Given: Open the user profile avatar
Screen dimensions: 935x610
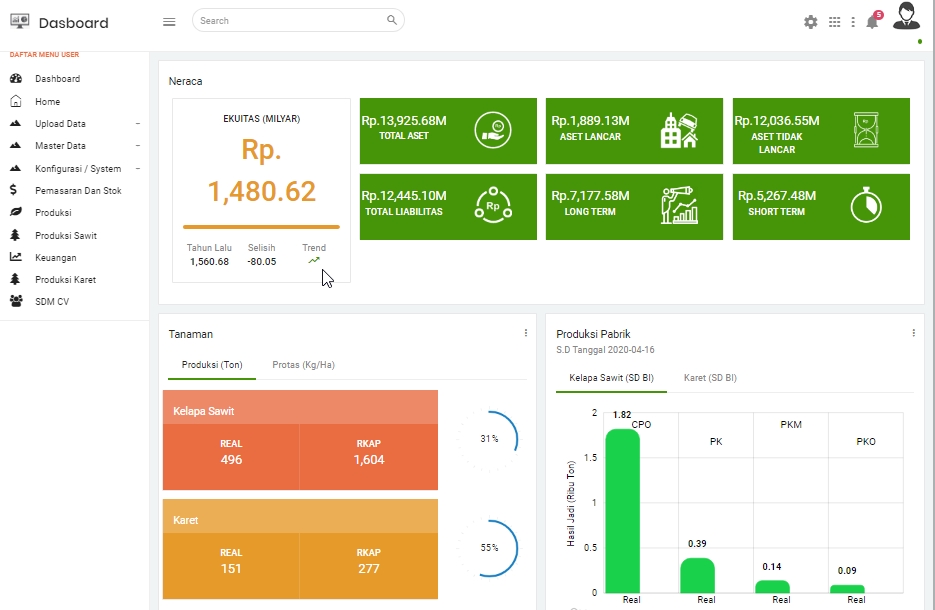Looking at the screenshot, I should [906, 16].
